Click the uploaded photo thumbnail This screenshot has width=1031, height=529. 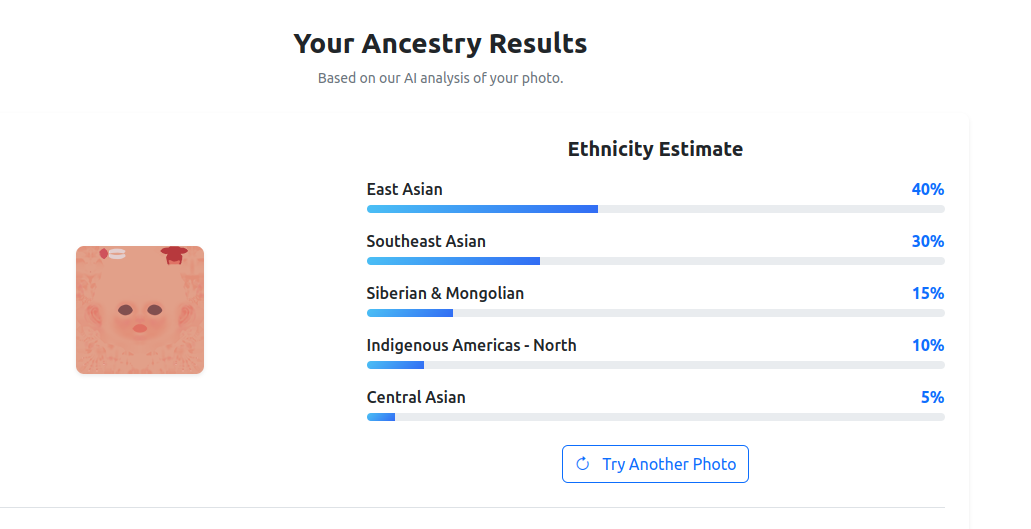point(140,310)
